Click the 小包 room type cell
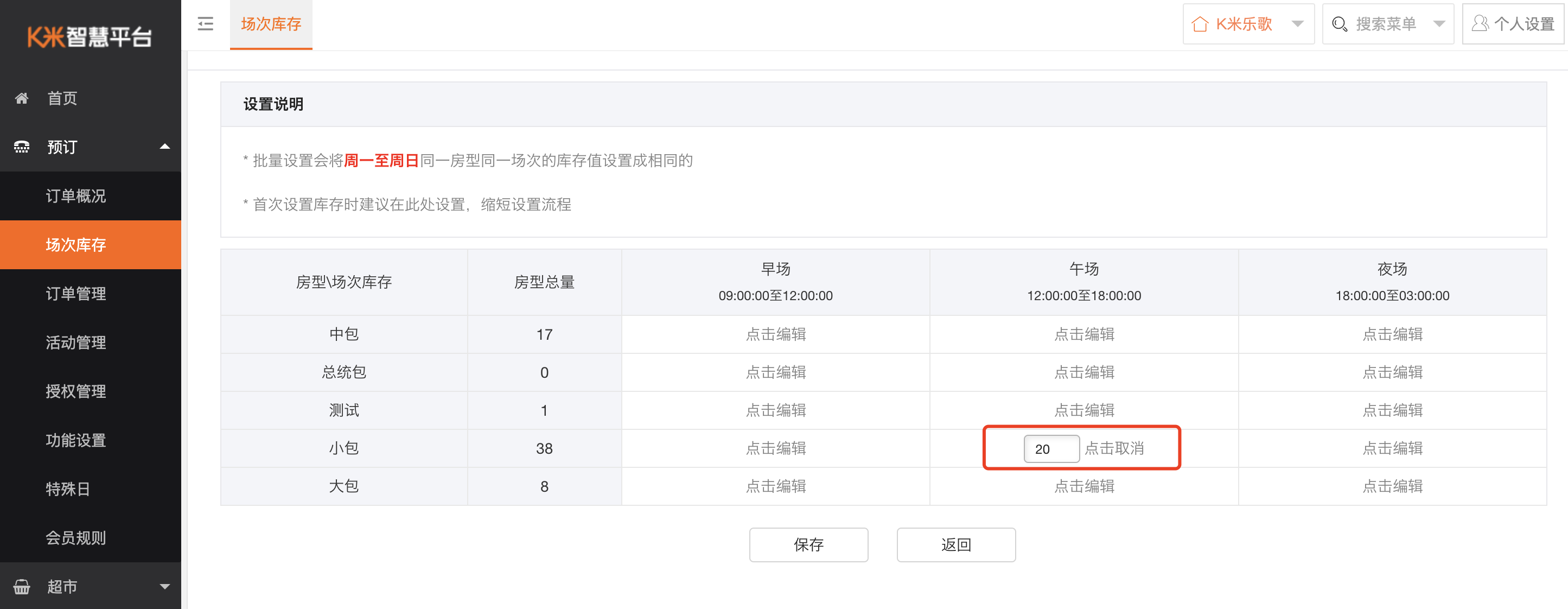 (344, 448)
